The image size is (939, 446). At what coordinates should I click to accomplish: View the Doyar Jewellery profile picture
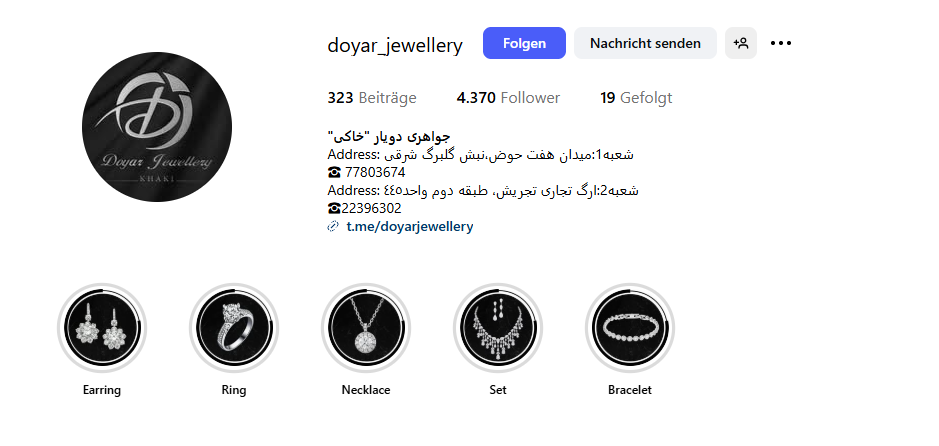[x=157, y=127]
